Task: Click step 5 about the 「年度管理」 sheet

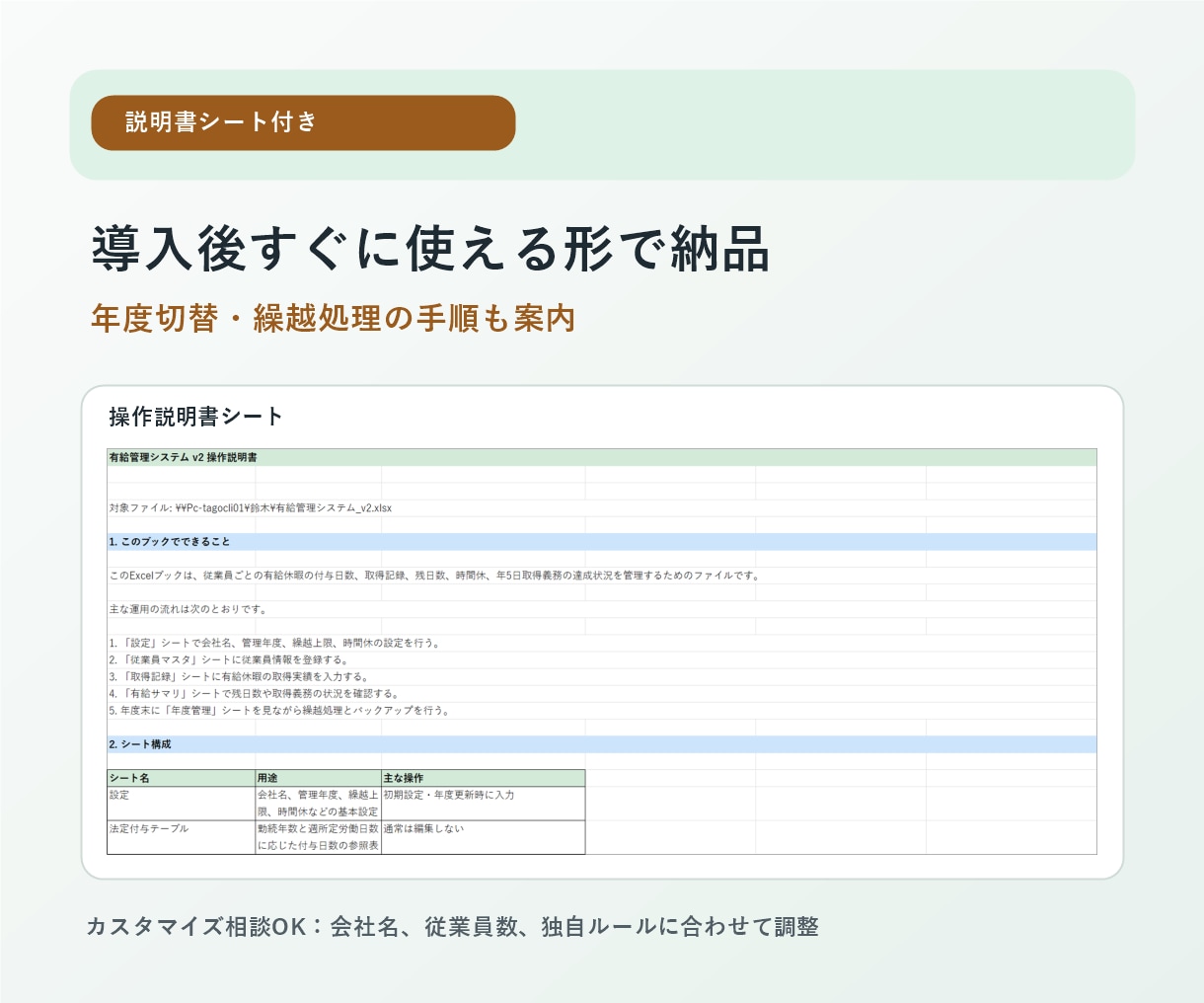Action: (279, 711)
